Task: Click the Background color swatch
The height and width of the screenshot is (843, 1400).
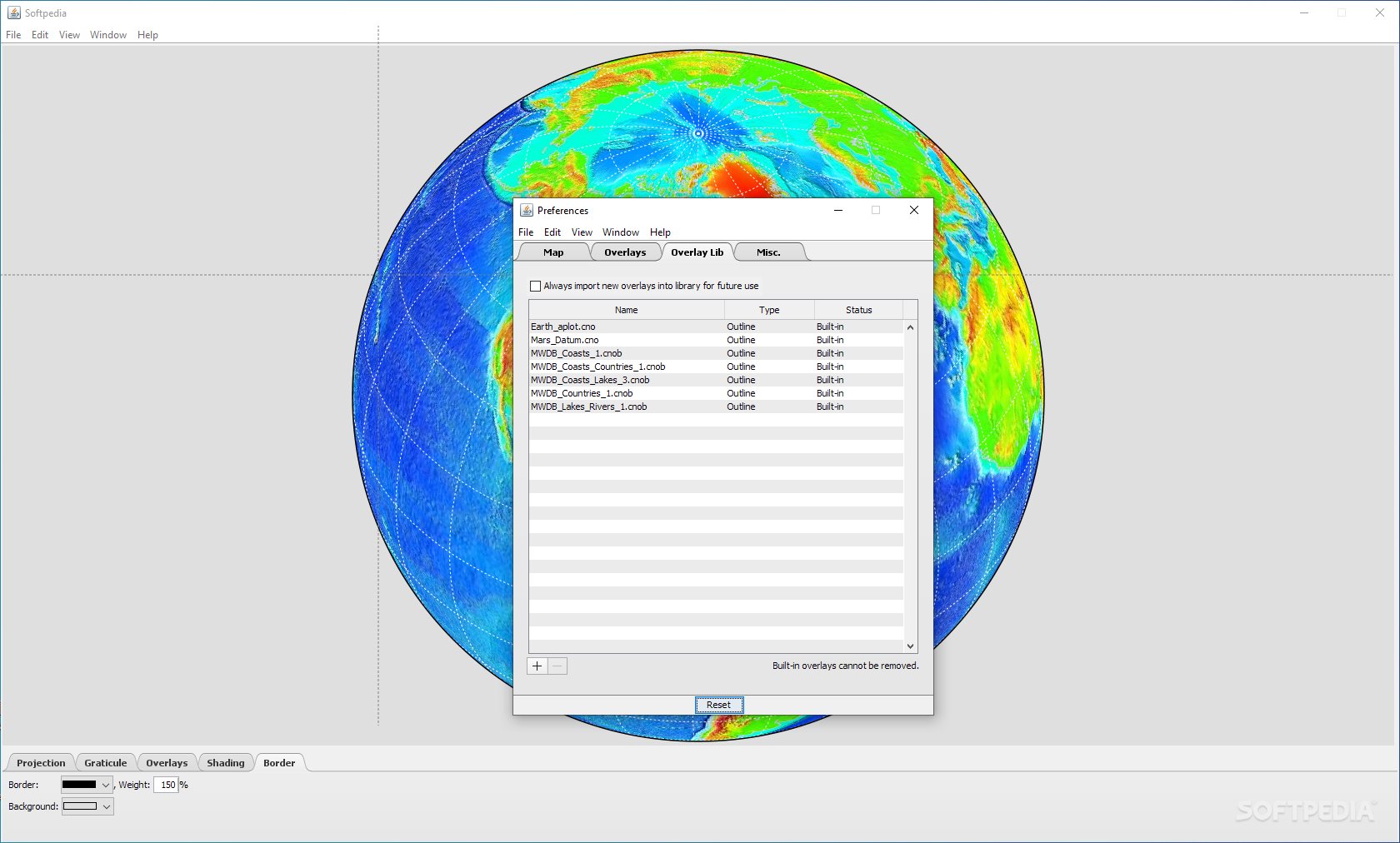Action: click(80, 806)
